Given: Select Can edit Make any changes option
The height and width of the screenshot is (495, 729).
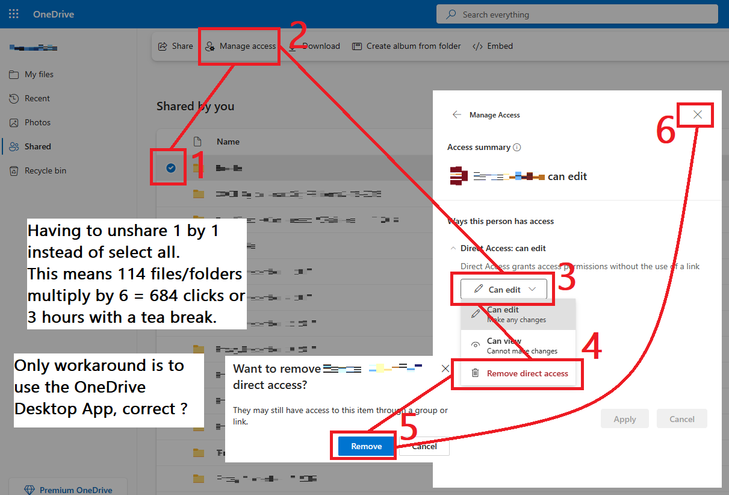Looking at the screenshot, I should click(518, 315).
